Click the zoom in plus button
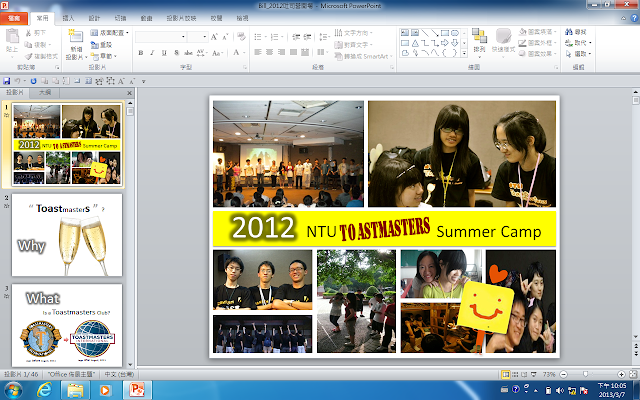This screenshot has height=400, width=640. [x=621, y=374]
